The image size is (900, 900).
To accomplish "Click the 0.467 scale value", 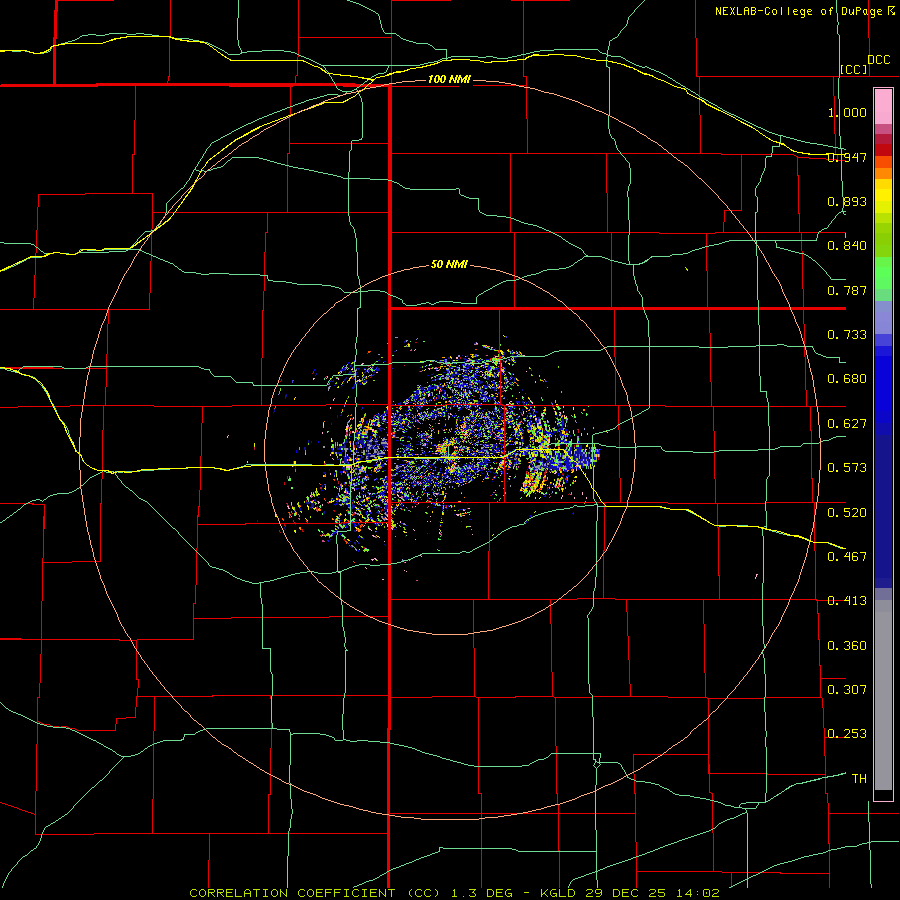I will pos(847,557).
